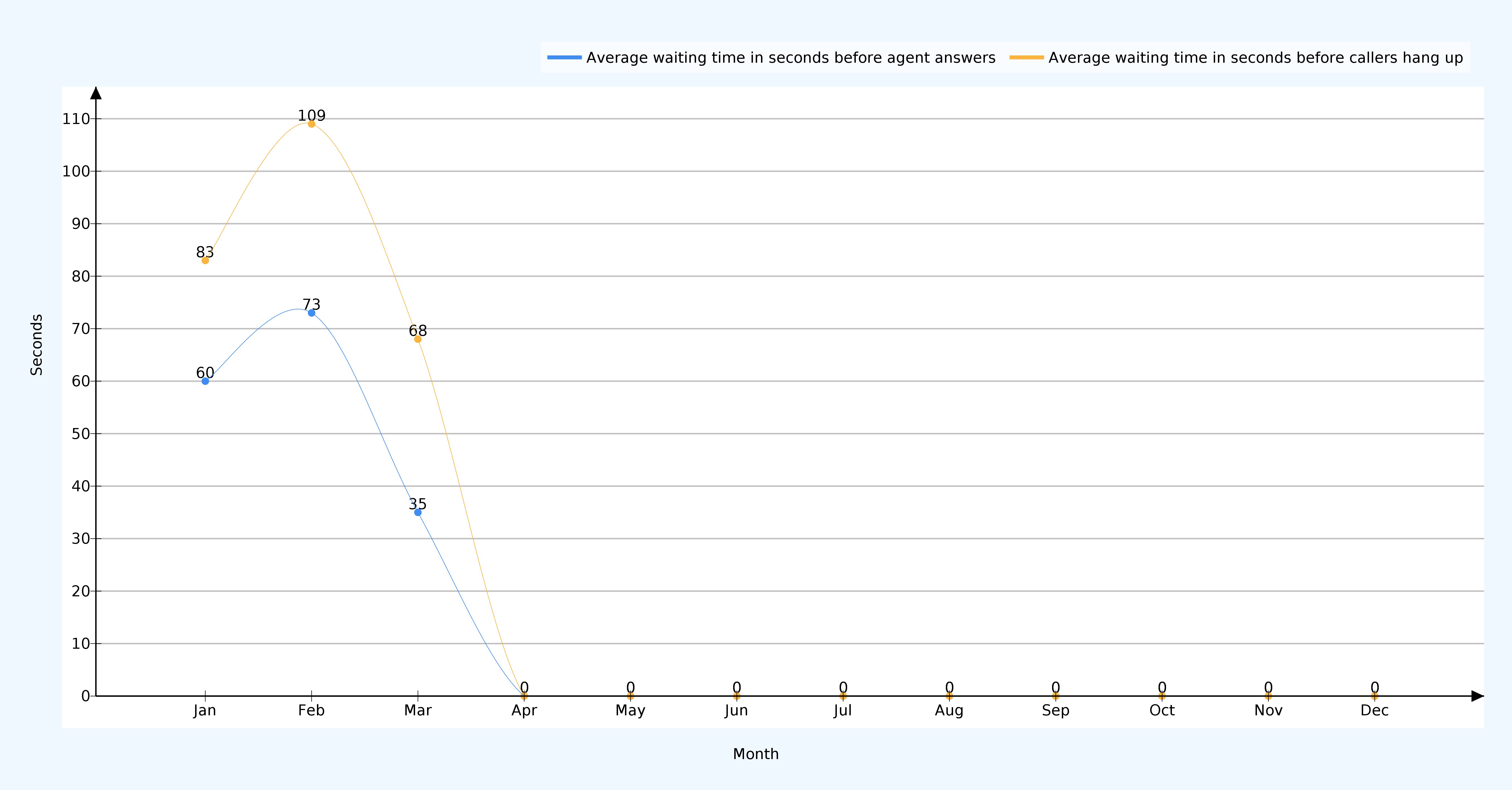Click the blue data point labeled 35
The width and height of the screenshot is (1512, 790).
[x=418, y=512]
